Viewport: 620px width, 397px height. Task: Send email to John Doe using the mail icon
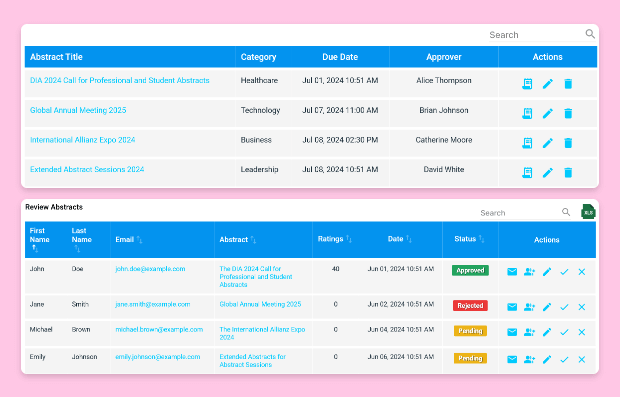coord(512,272)
